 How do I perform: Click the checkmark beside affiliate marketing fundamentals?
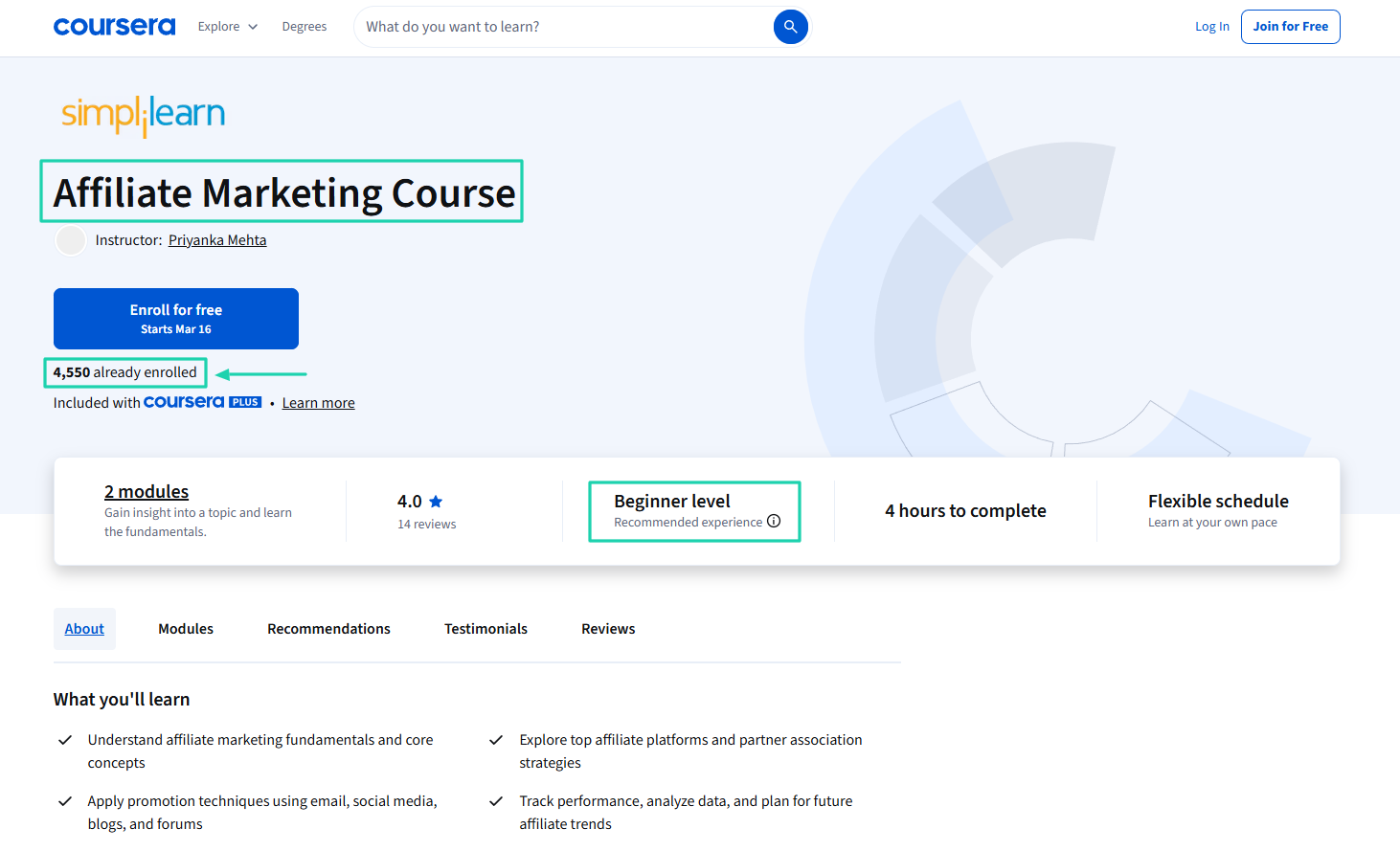point(65,739)
